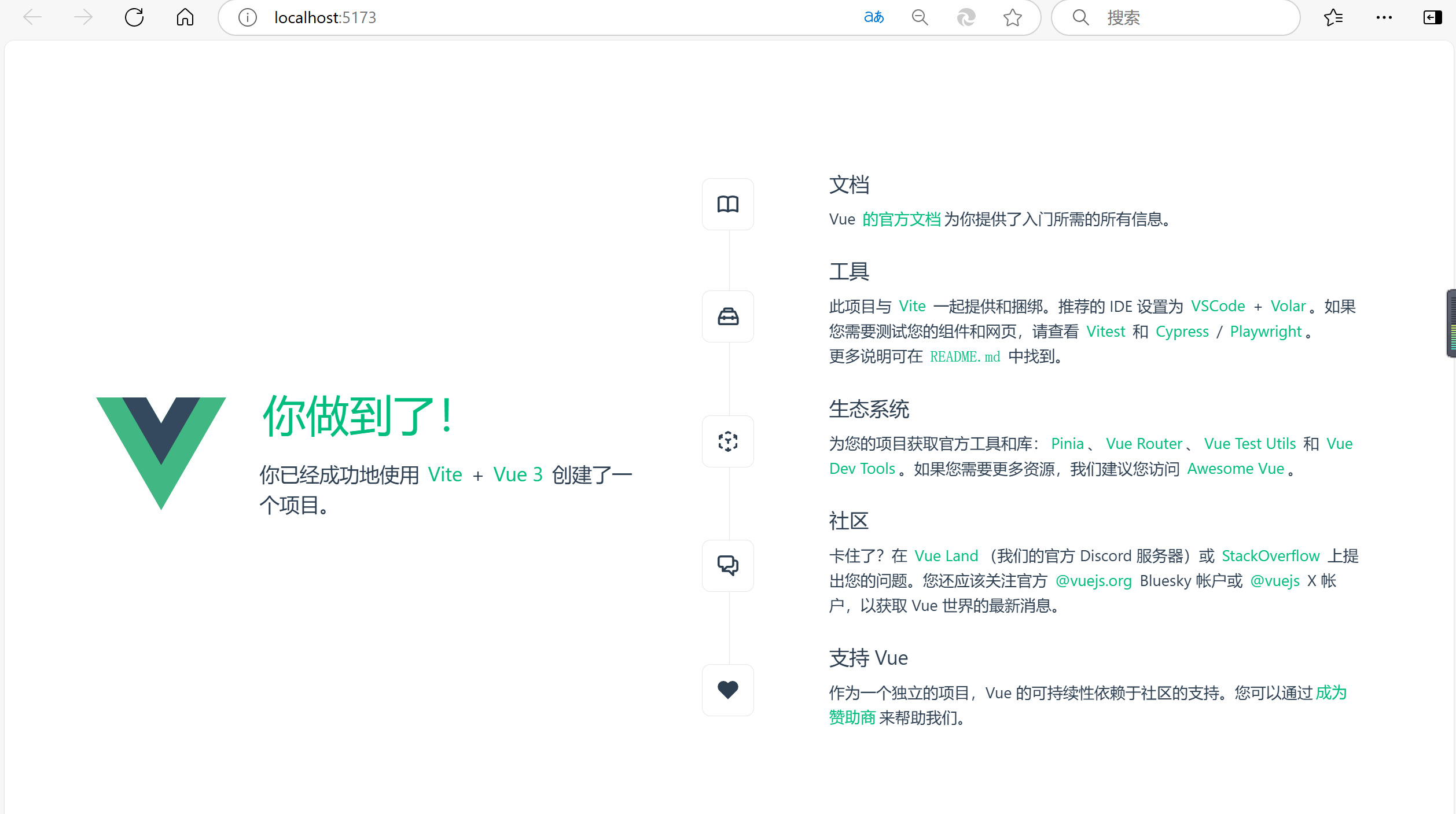Click the documentation book icon

coord(728,204)
